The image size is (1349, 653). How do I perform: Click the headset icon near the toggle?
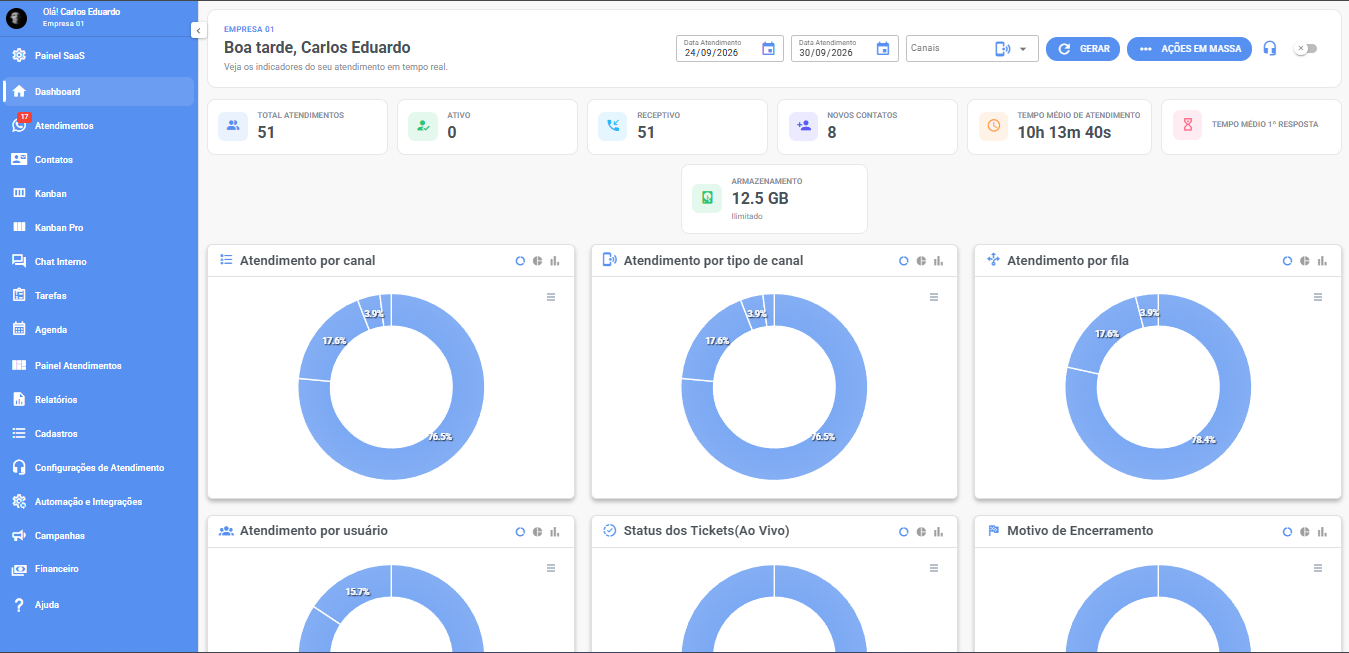(x=1270, y=48)
